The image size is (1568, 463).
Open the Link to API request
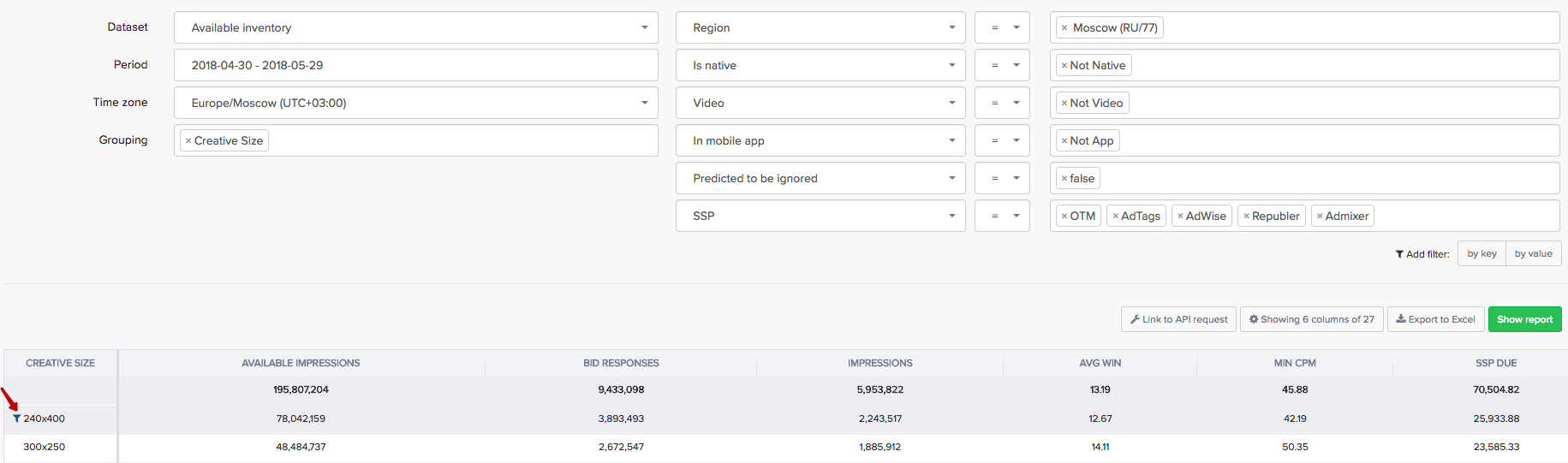pos(1178,319)
